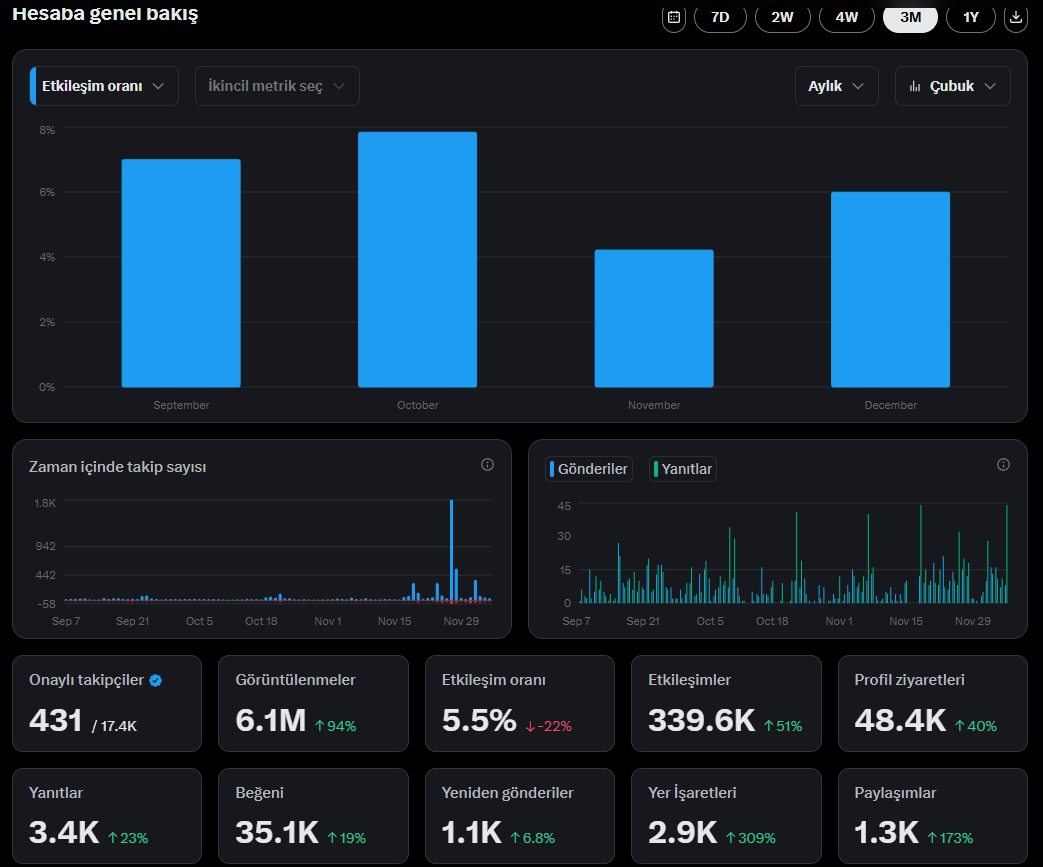Select the 1Y time range
This screenshot has width=1043, height=867.
pos(971,17)
